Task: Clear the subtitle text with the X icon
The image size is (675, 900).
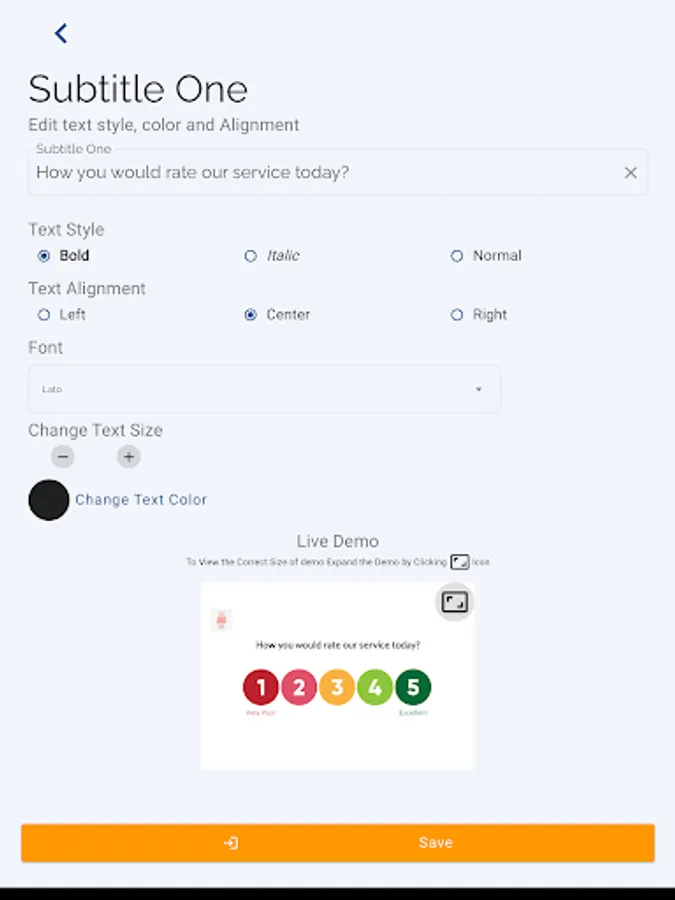Action: click(631, 172)
